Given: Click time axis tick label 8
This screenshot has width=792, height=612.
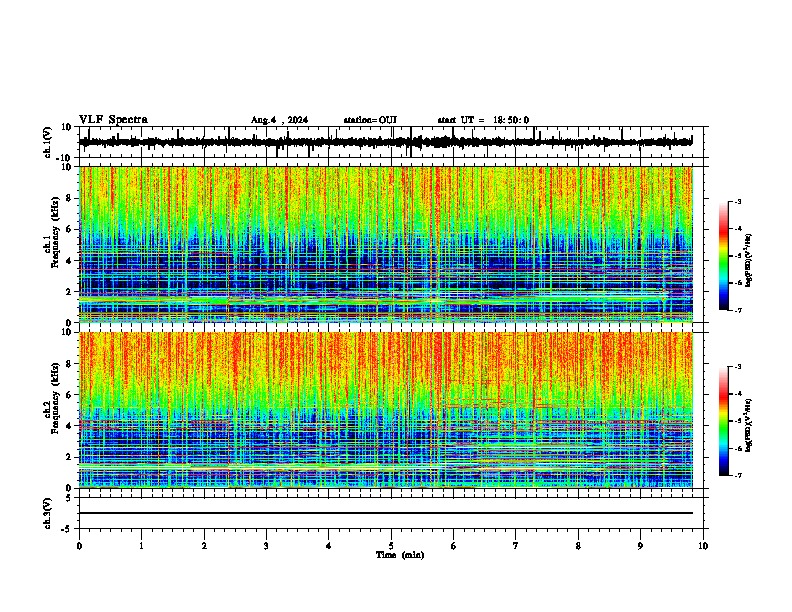Looking at the screenshot, I should pos(578,546).
